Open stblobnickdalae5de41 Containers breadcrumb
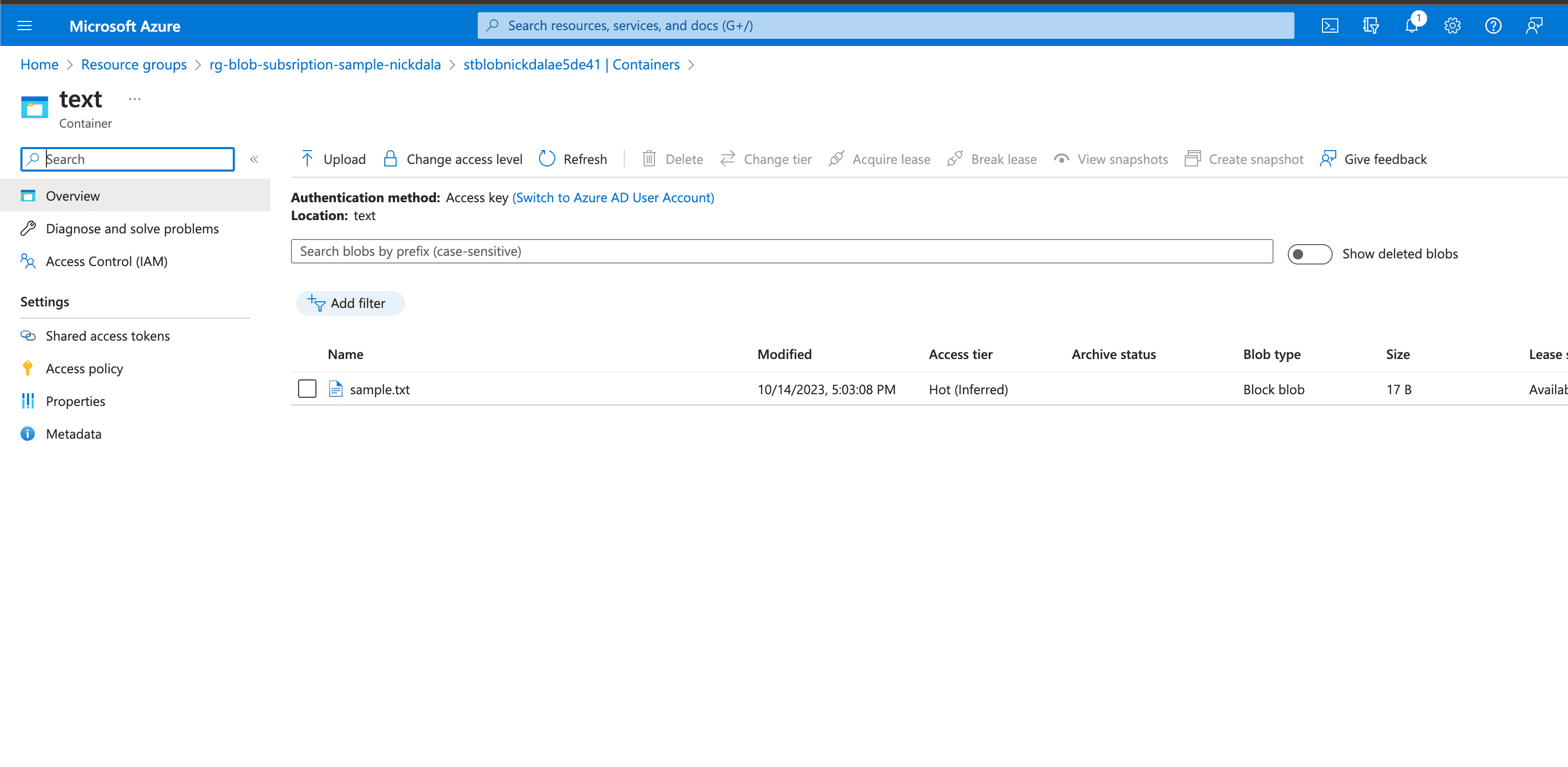 572,64
